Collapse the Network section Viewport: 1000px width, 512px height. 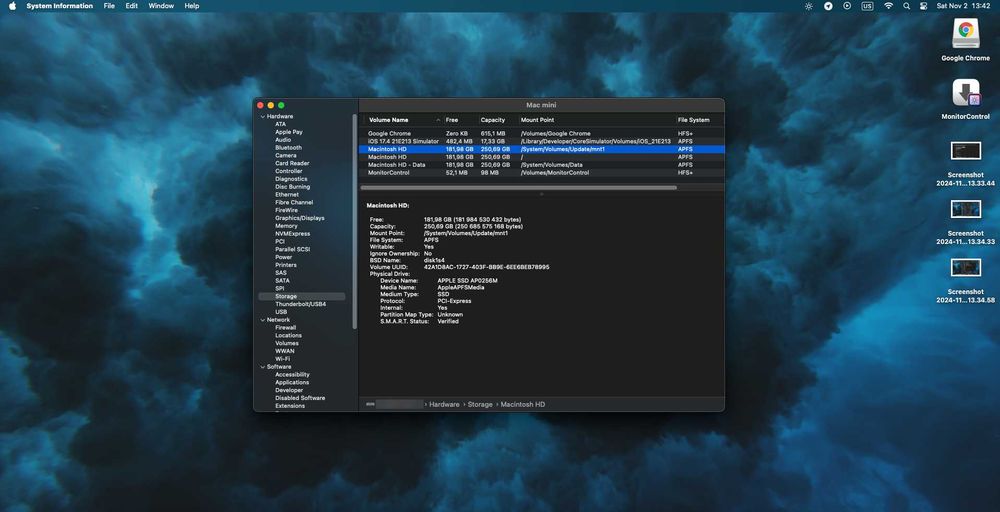tap(262, 320)
